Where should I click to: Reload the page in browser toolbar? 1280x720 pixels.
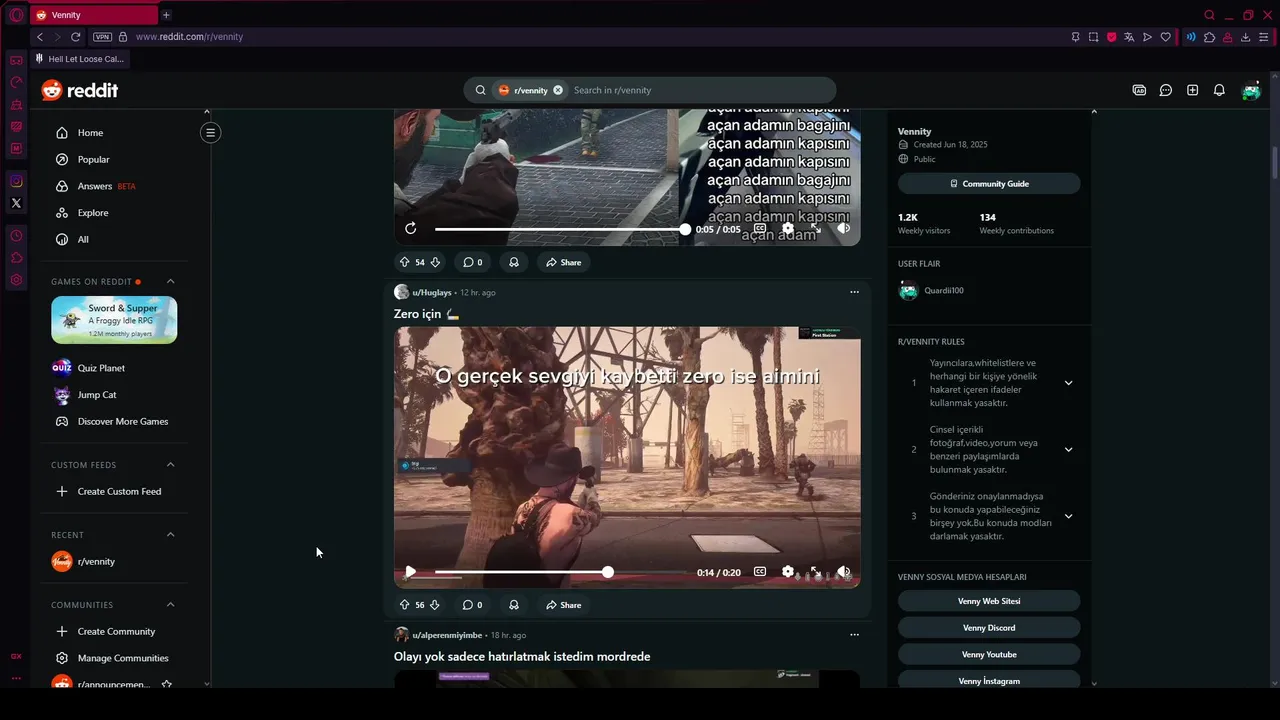[x=75, y=37]
